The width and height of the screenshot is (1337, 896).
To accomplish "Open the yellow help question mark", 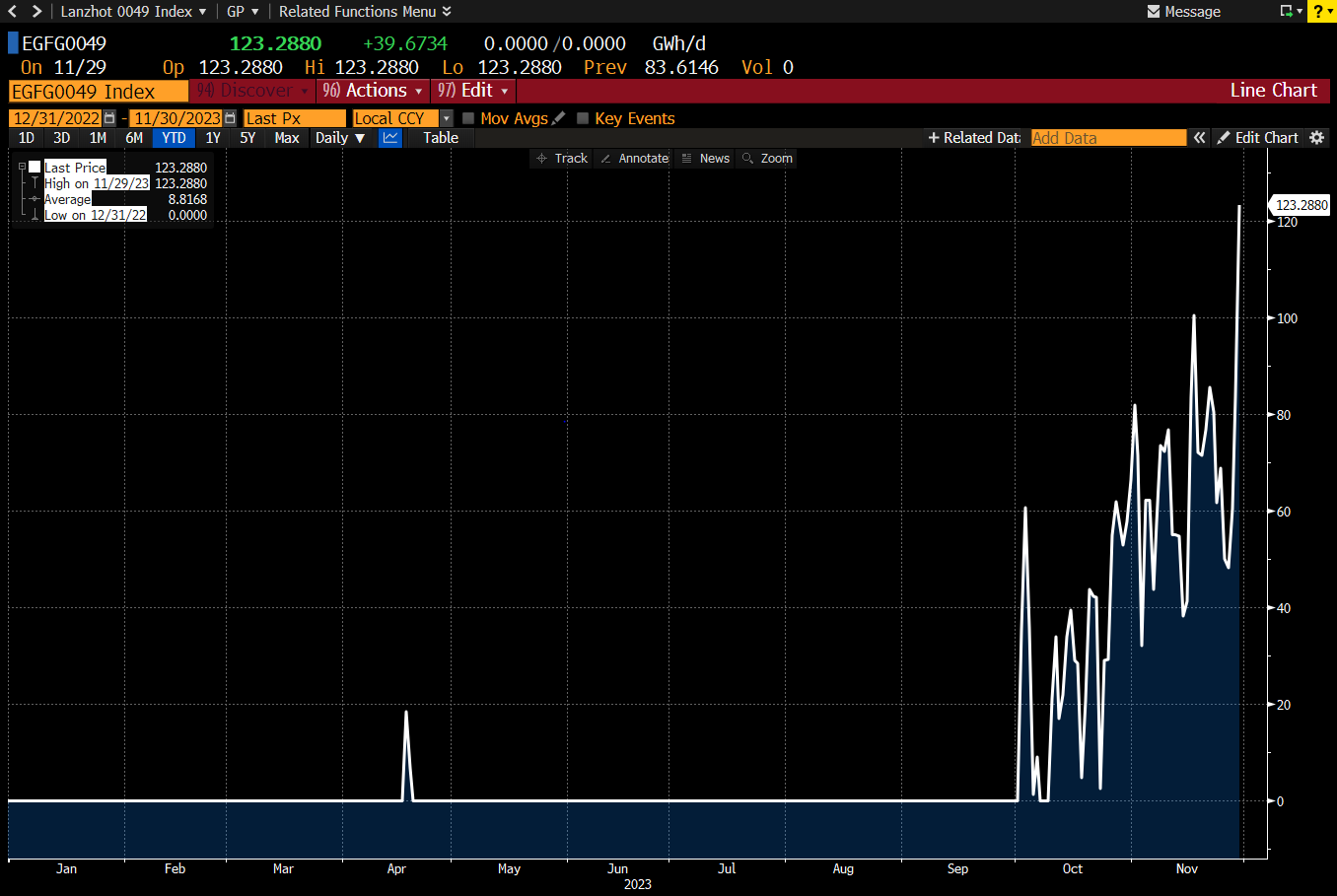I will pyautogui.click(x=1320, y=11).
